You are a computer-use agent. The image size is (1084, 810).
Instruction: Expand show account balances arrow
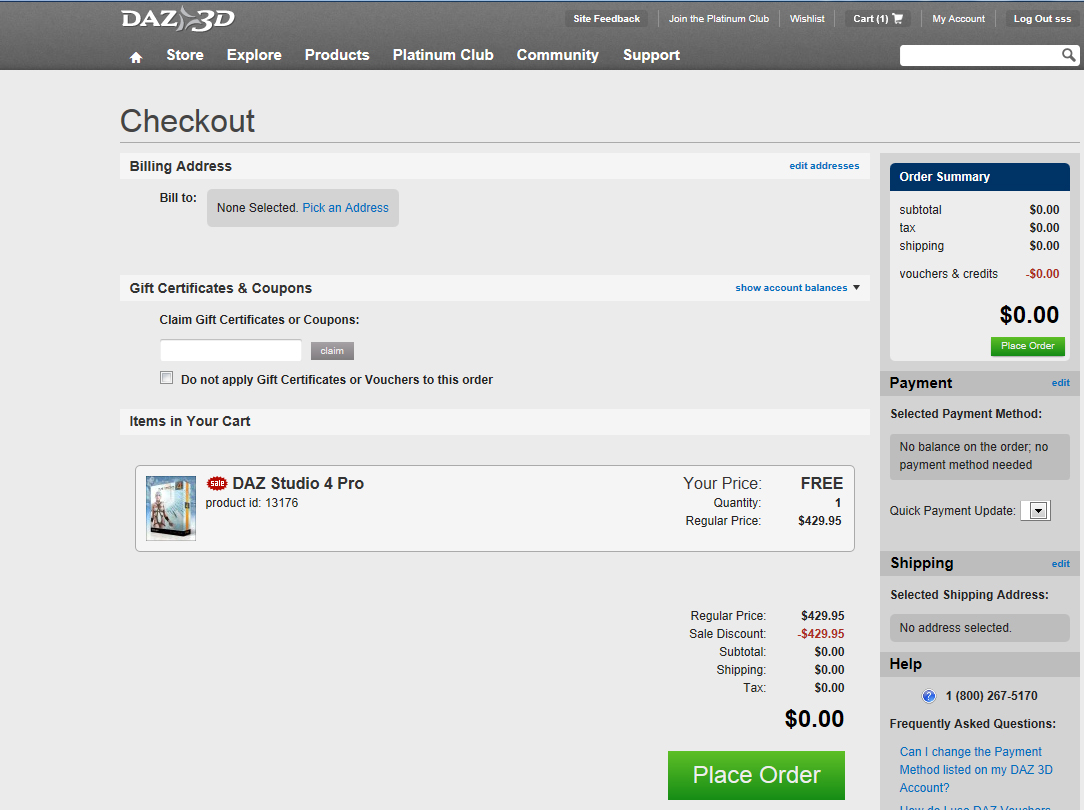tap(857, 288)
